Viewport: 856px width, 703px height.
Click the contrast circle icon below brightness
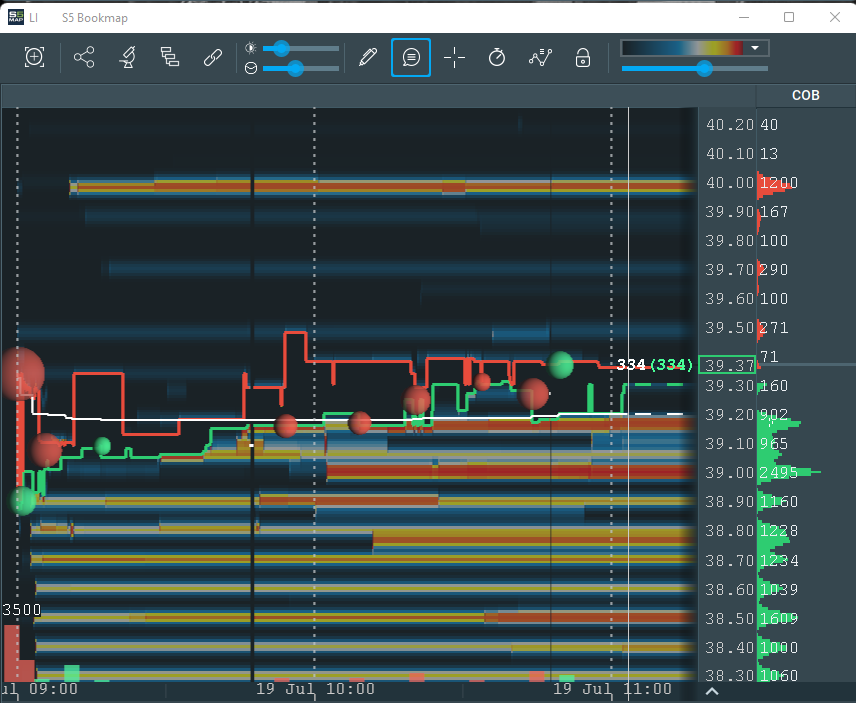251,68
